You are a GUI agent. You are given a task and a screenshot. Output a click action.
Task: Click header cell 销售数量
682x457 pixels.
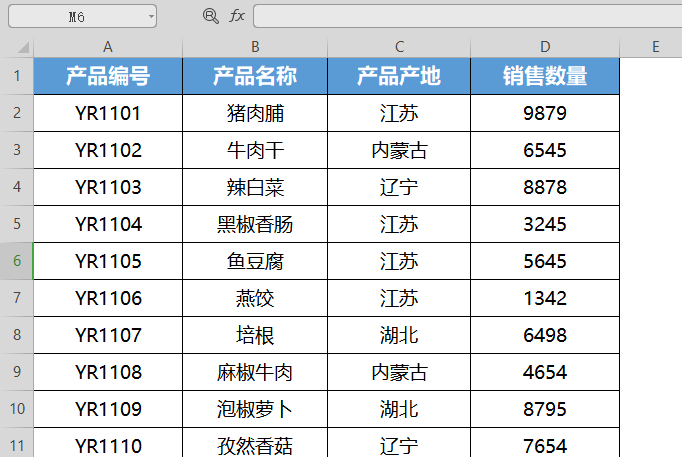[x=545, y=76]
